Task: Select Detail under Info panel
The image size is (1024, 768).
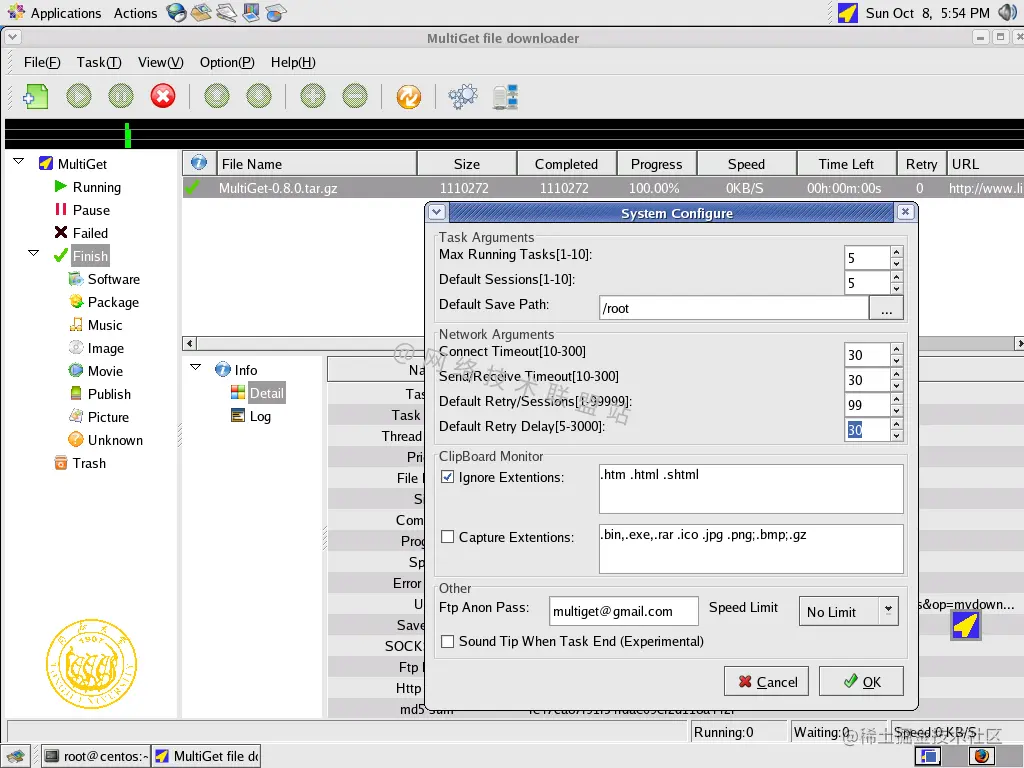Action: coord(266,393)
